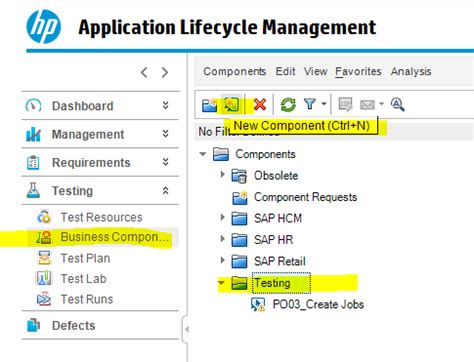
Task: Click the New Component toolbar icon
Action: (x=232, y=105)
